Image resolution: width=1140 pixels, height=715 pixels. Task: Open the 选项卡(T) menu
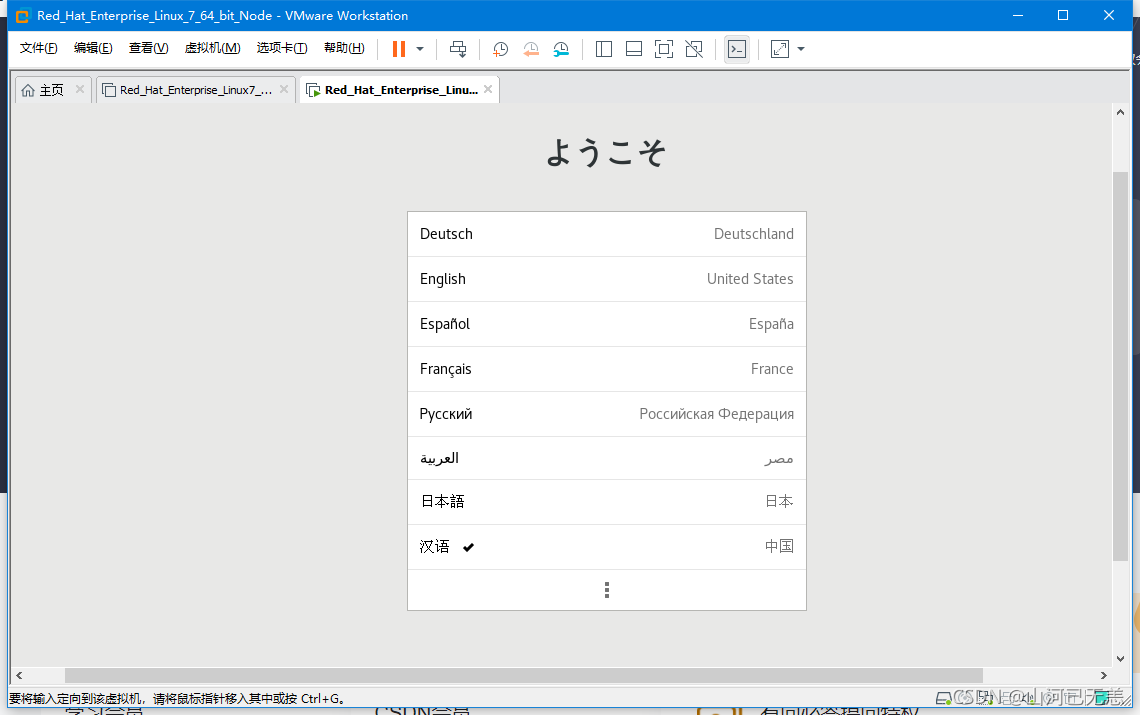coord(281,48)
